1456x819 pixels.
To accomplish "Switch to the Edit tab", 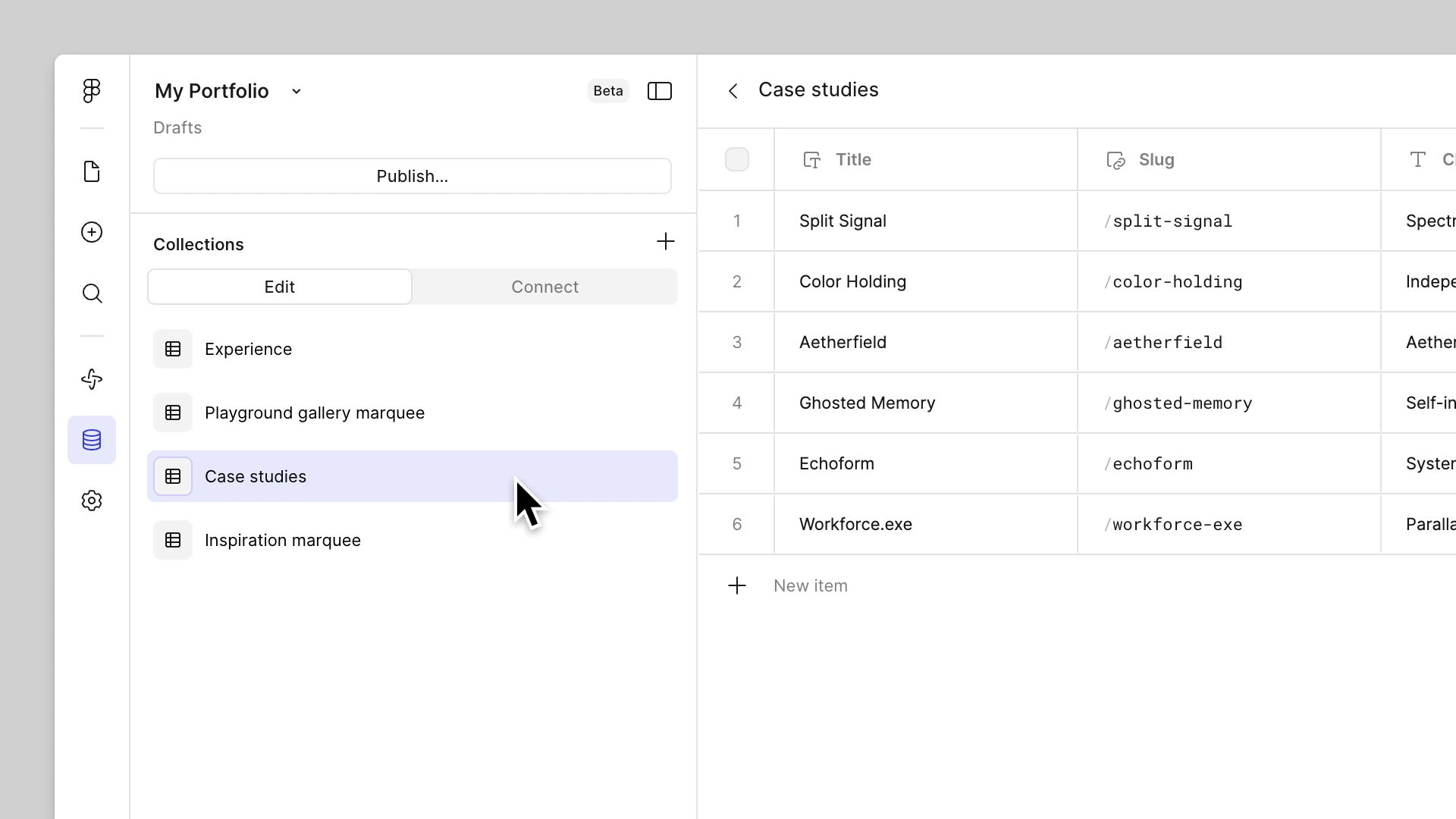I will pyautogui.click(x=279, y=287).
